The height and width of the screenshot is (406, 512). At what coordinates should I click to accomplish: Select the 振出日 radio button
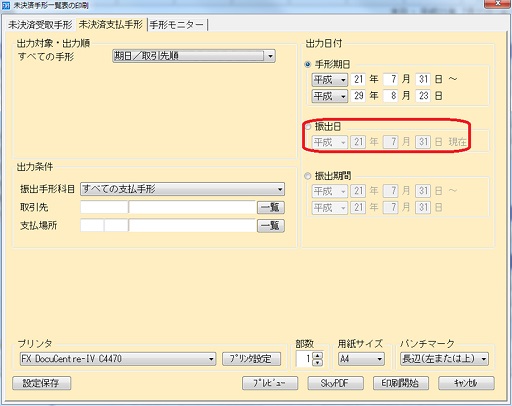(x=308, y=126)
